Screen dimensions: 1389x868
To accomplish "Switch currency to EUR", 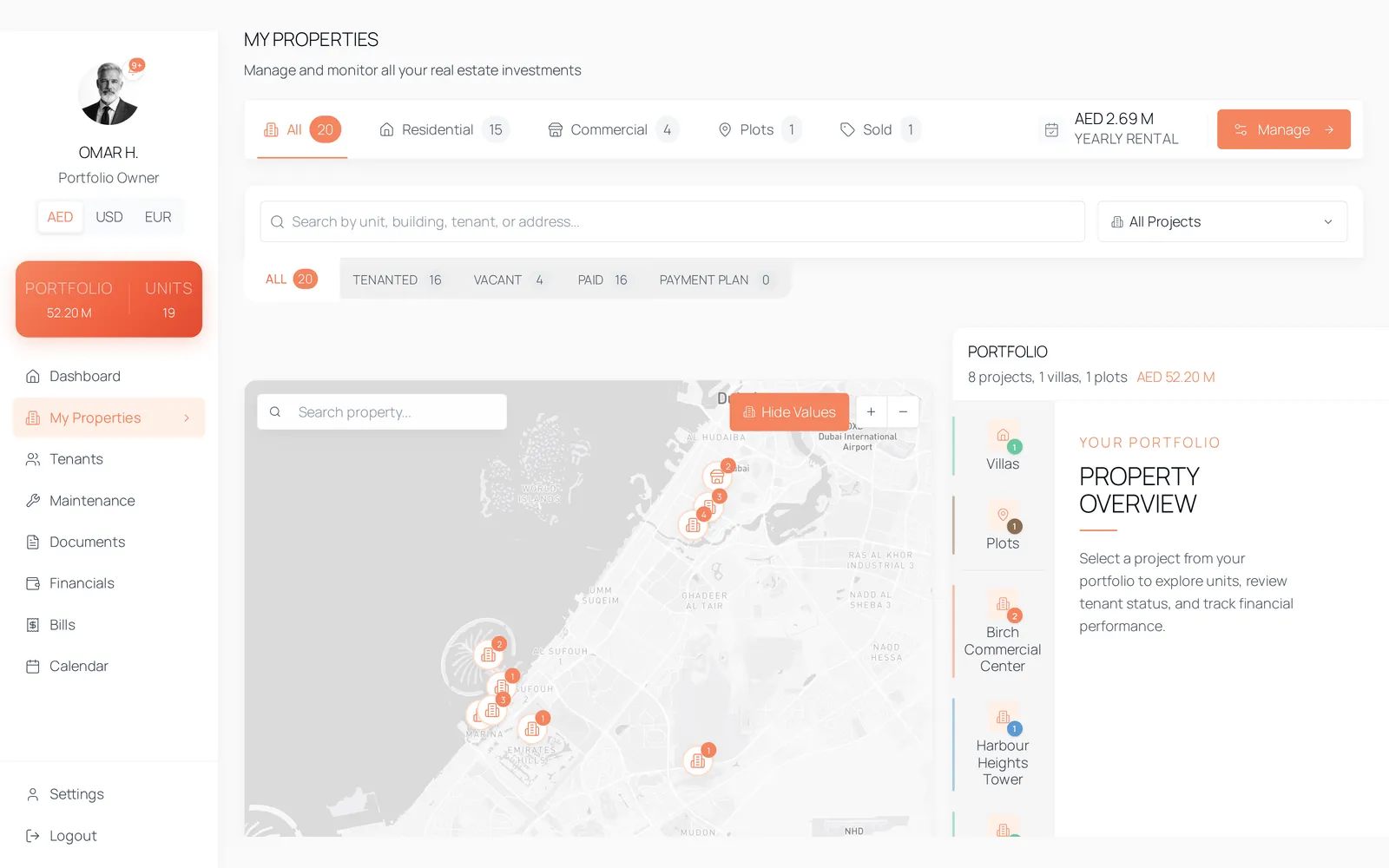I will pos(158,217).
